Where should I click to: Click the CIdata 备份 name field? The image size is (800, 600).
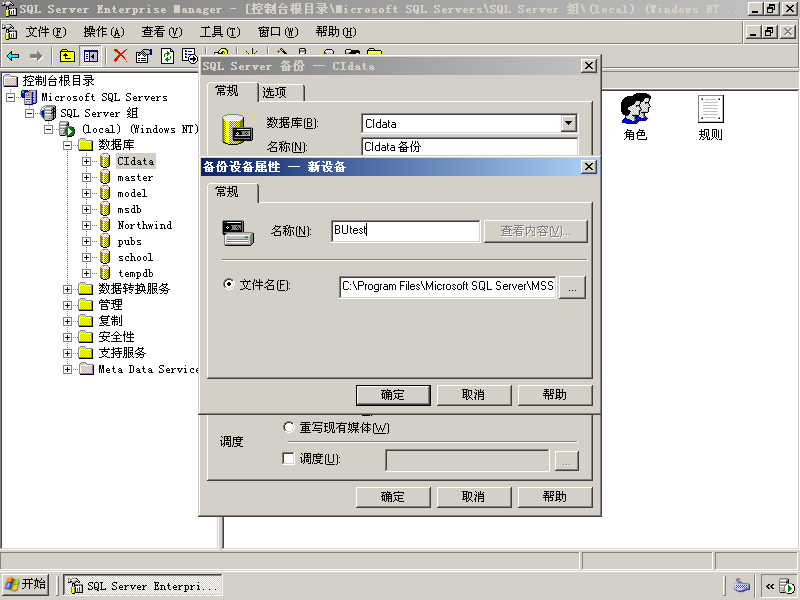pos(469,146)
